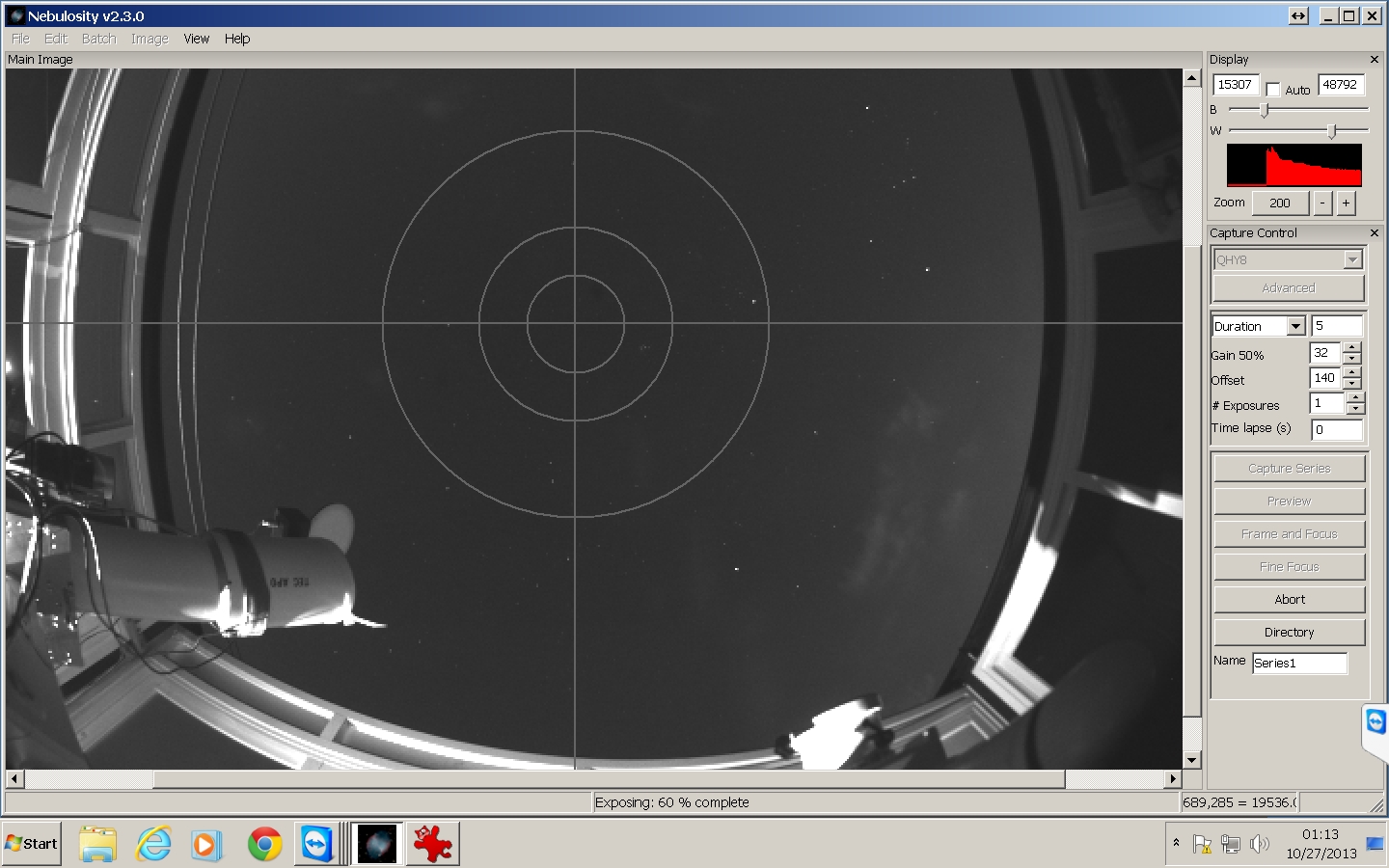Abort the current exposure
This screenshot has width=1389, height=868.
(1289, 600)
